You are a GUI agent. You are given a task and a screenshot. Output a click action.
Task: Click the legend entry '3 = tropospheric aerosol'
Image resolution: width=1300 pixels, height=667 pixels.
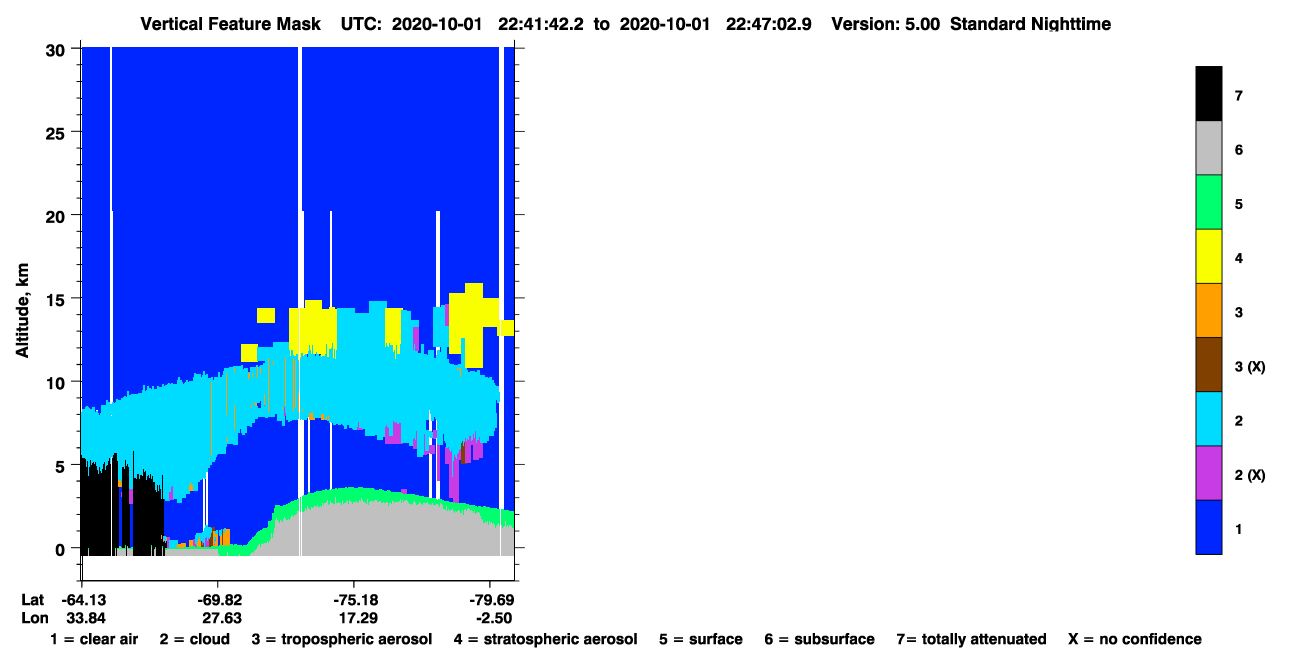[x=341, y=639]
